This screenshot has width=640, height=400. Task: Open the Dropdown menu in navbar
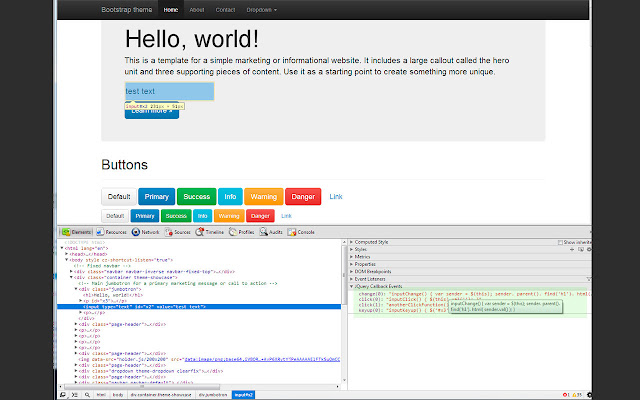[261, 10]
